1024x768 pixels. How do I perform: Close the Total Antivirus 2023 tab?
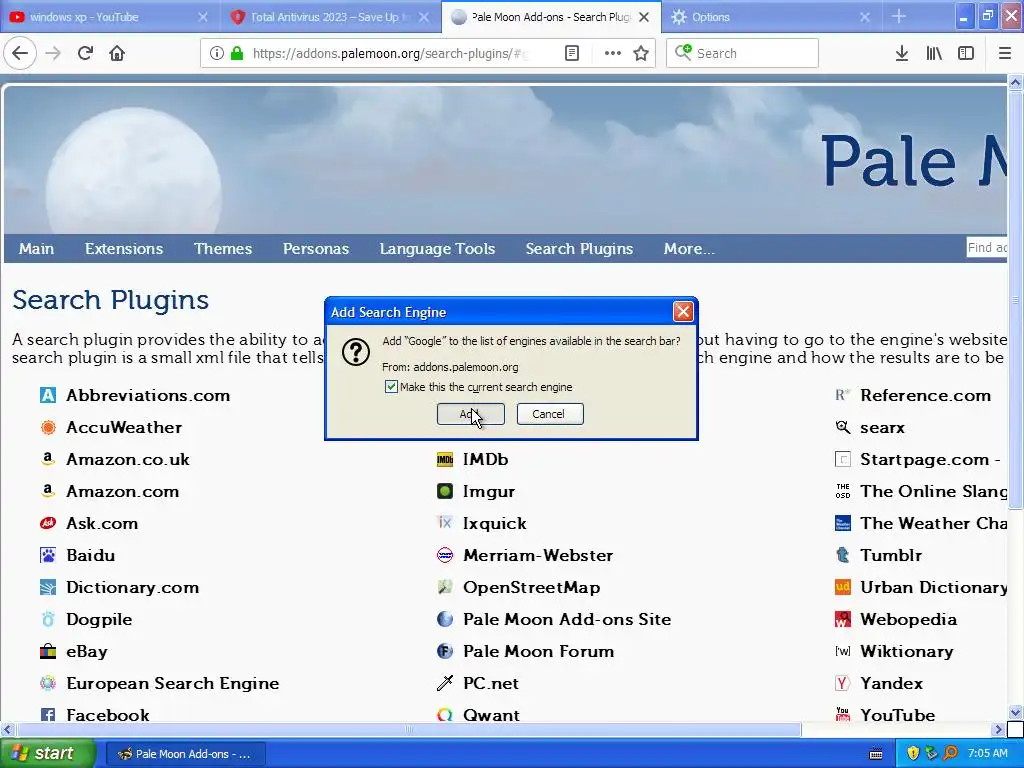[x=424, y=17]
